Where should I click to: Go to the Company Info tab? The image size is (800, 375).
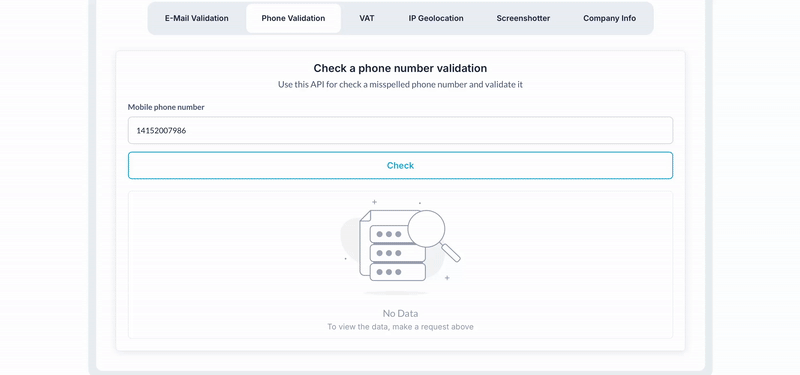click(x=609, y=18)
